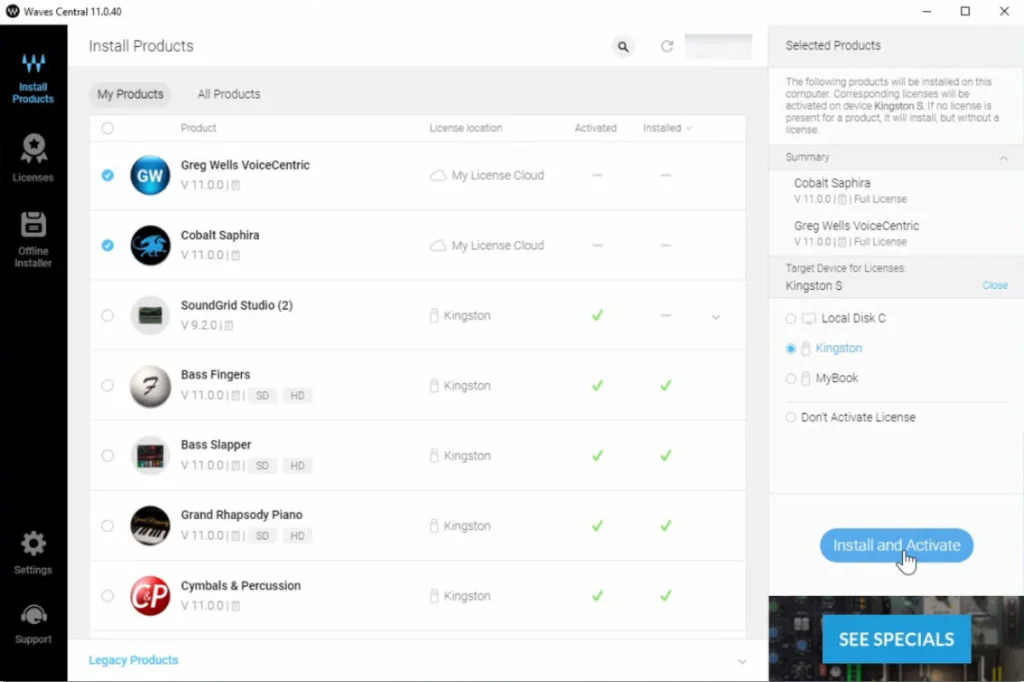This screenshot has height=682, width=1024.
Task: Uncheck Cobalt Saphira
Action: 108,245
